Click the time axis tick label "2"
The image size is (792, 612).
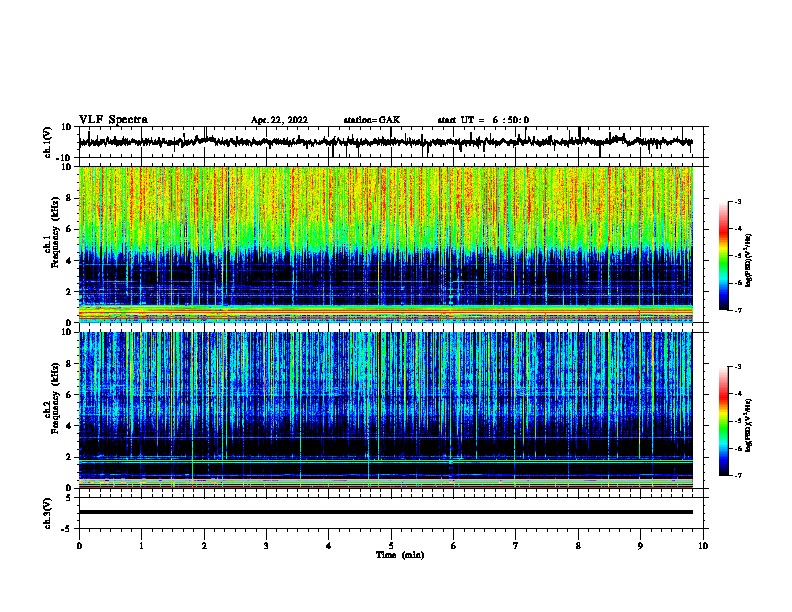[204, 546]
